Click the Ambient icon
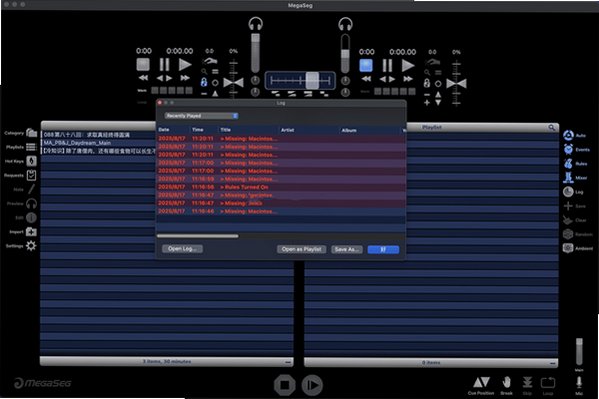This screenshot has width=599, height=399. tap(568, 248)
